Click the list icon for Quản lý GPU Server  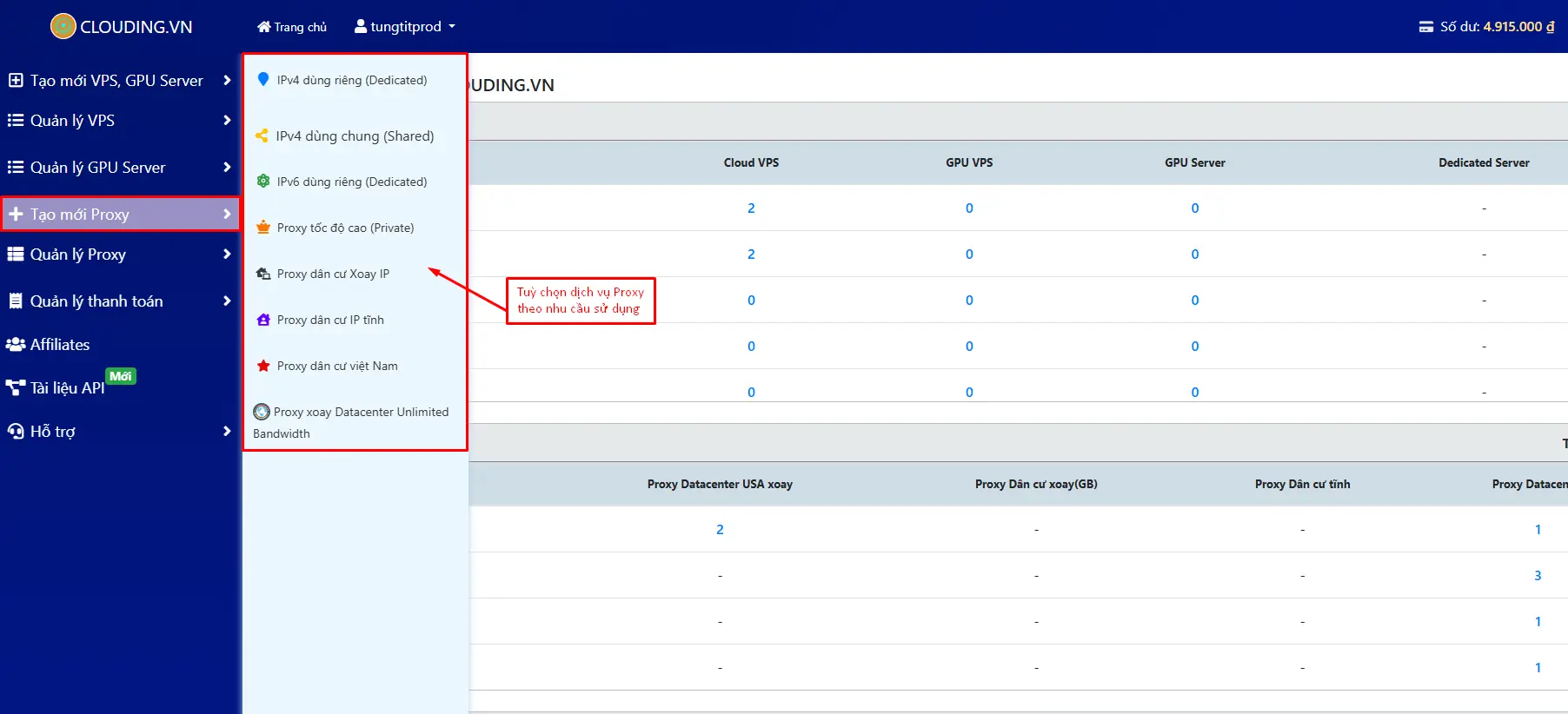[16, 167]
